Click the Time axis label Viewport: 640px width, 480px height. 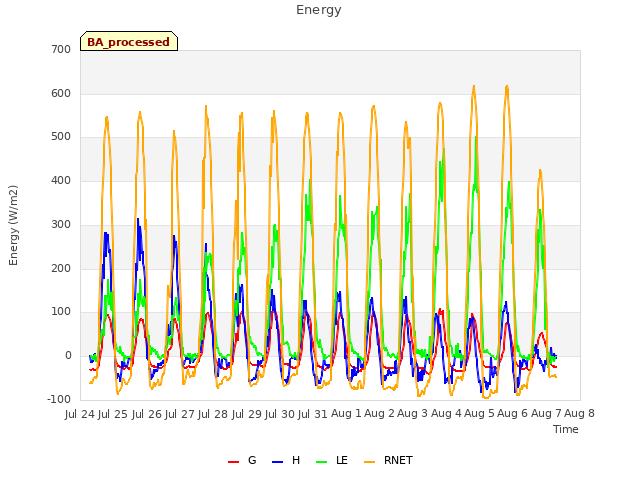pyautogui.click(x=566, y=429)
